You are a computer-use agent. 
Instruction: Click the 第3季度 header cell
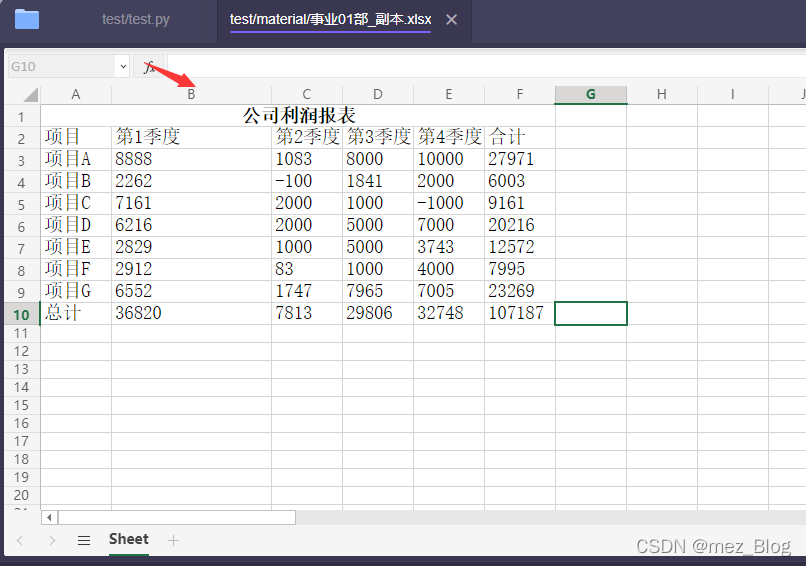(x=378, y=137)
